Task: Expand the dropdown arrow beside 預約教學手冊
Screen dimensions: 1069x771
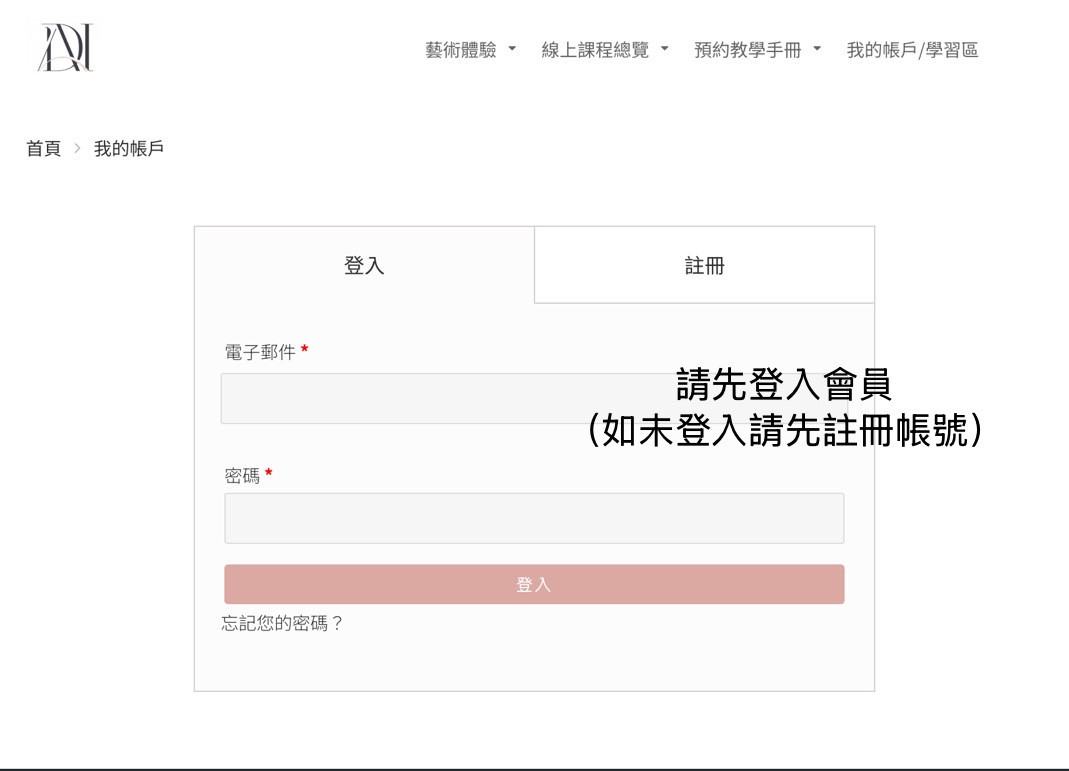Action: click(817, 49)
